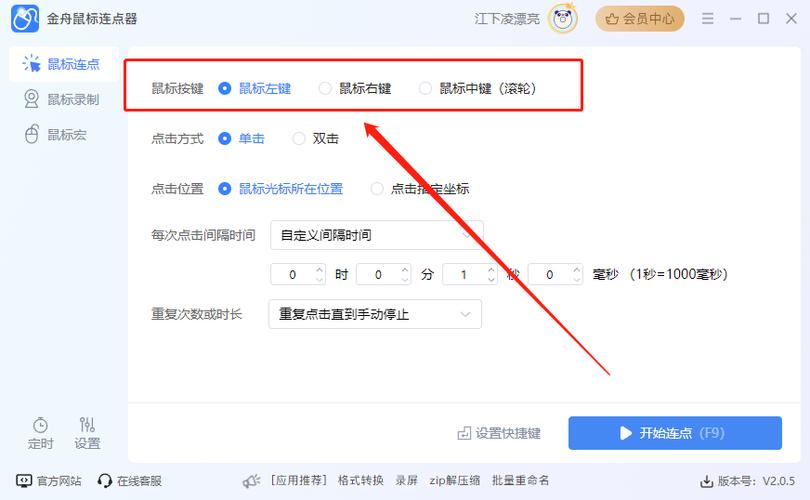The height and width of the screenshot is (500, 810).
Task: Open the 自定义间隔时间 combo box
Action: (377, 235)
